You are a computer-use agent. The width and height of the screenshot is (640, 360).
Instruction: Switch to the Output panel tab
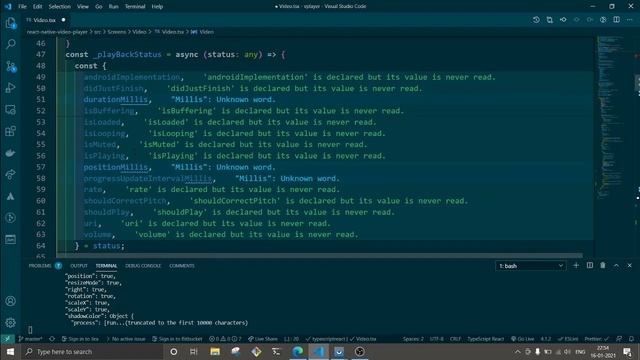tap(79, 266)
